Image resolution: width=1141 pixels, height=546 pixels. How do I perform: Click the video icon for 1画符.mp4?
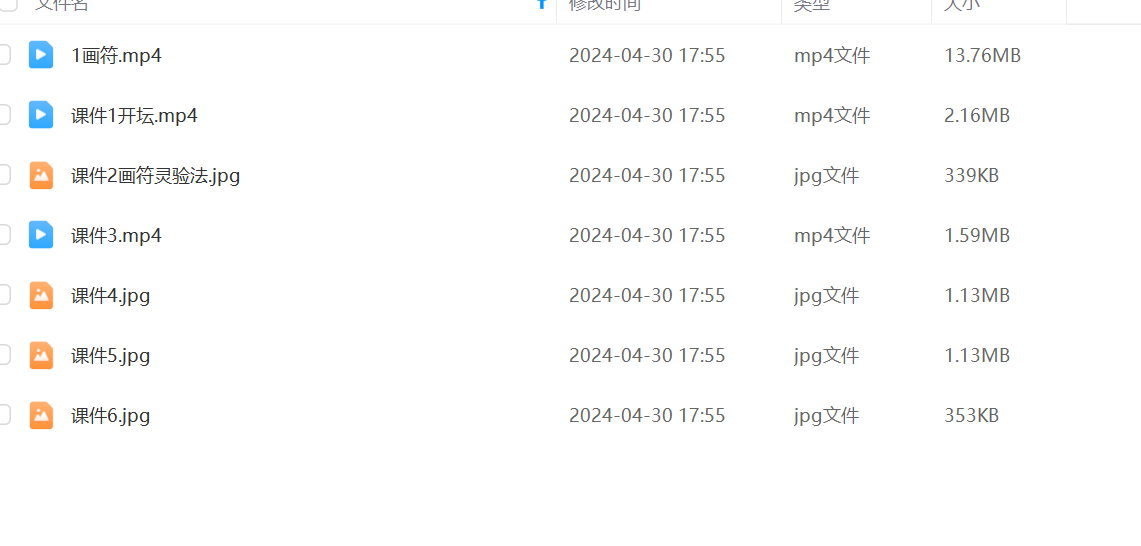pyautogui.click(x=41, y=55)
